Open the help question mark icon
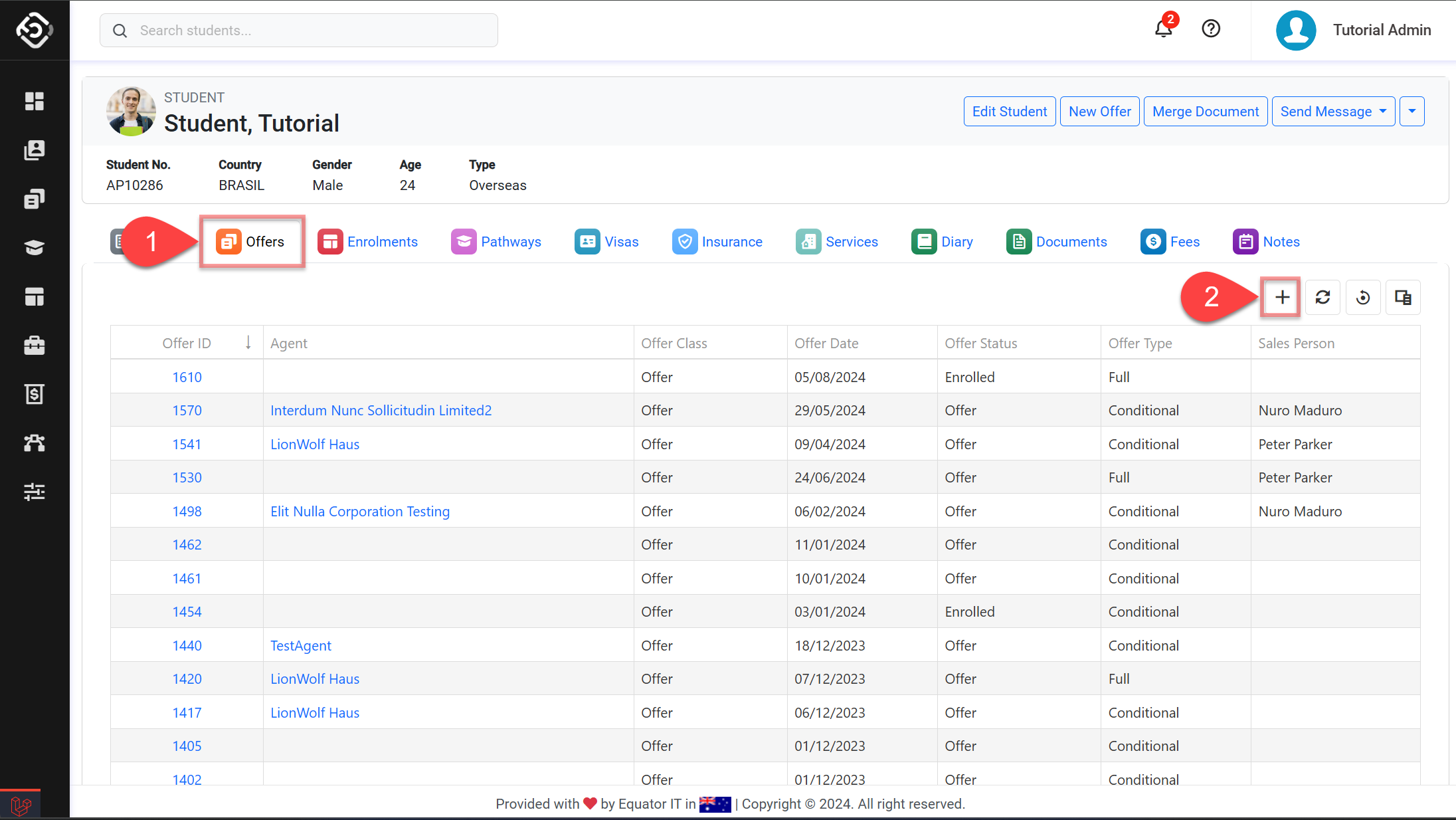Screen dimensions: 1456x820 (x=1211, y=29)
